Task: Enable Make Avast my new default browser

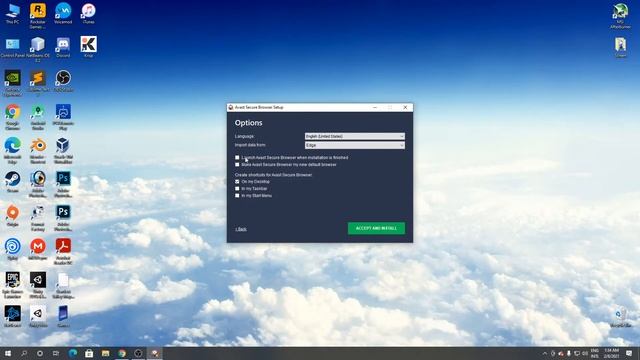Action: pos(237,164)
